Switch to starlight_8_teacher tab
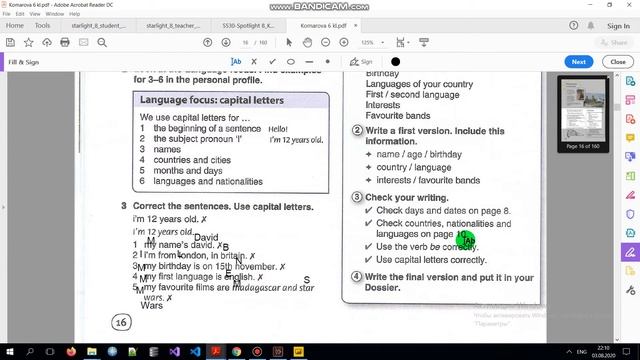Viewport: 640px width, 360px height. tap(173, 26)
